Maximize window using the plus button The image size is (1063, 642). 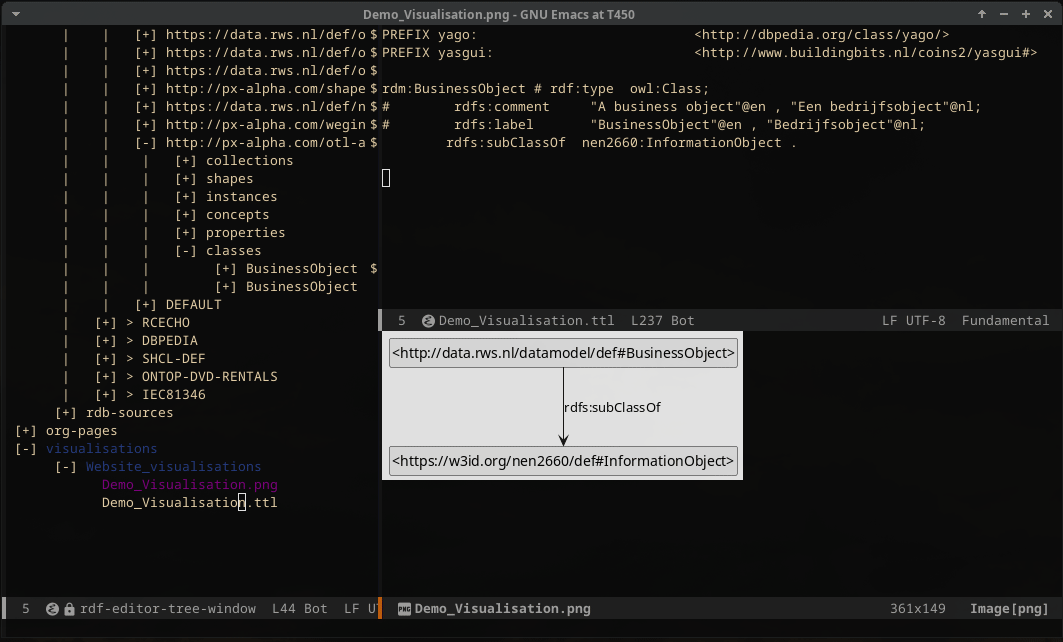coord(1026,14)
